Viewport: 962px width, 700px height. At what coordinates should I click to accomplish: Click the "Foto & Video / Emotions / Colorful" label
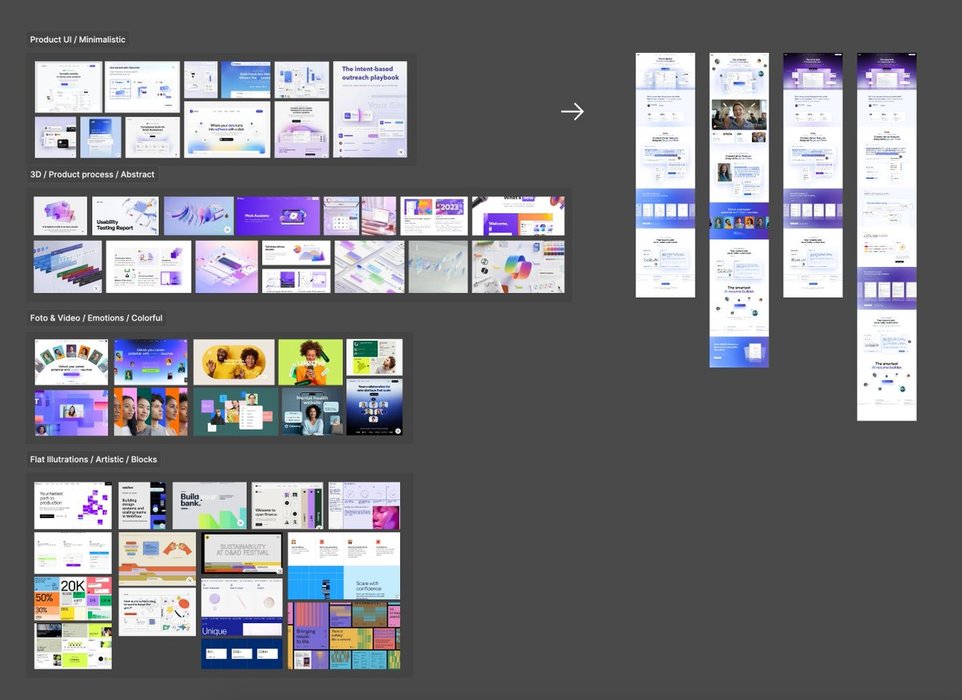(x=96, y=318)
